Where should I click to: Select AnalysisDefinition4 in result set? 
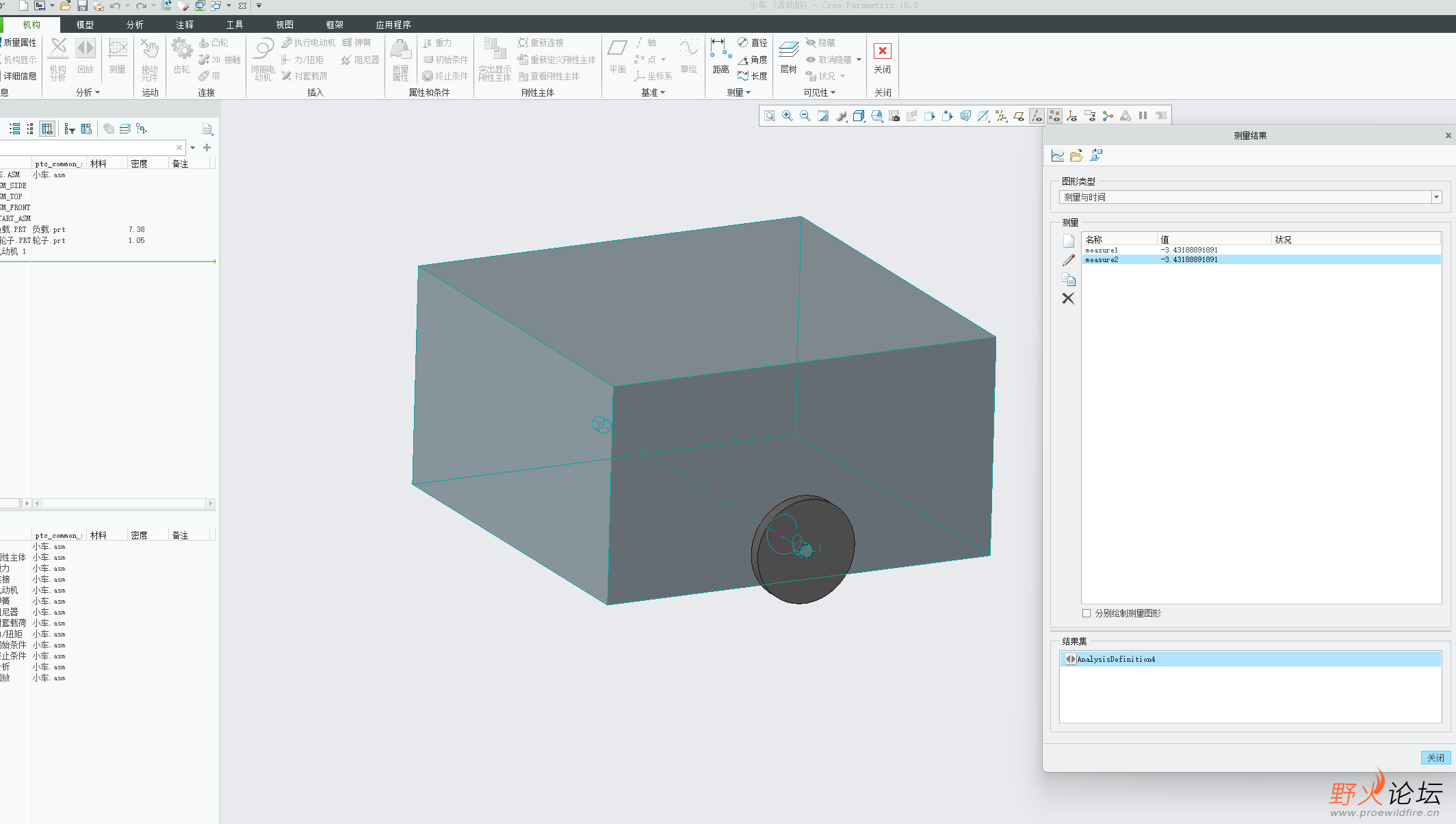coord(1250,659)
